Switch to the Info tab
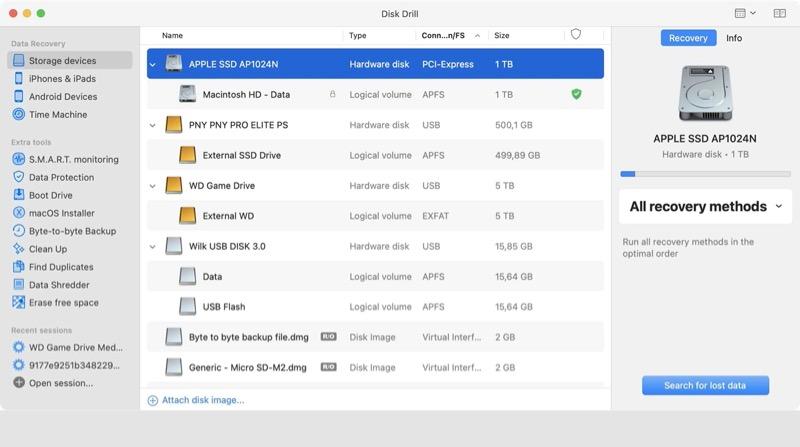The width and height of the screenshot is (800, 447). [734, 38]
